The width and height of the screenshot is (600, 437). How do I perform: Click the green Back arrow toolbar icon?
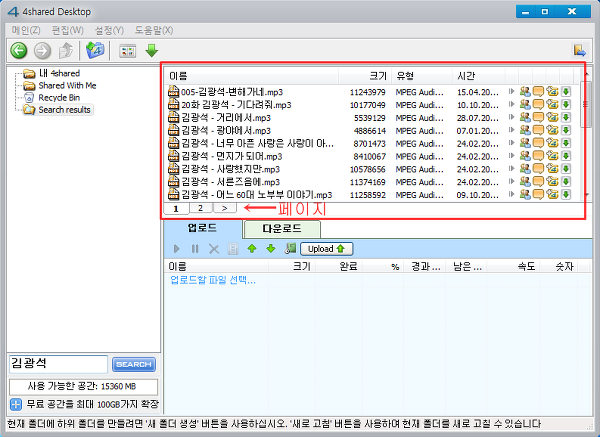point(18,51)
